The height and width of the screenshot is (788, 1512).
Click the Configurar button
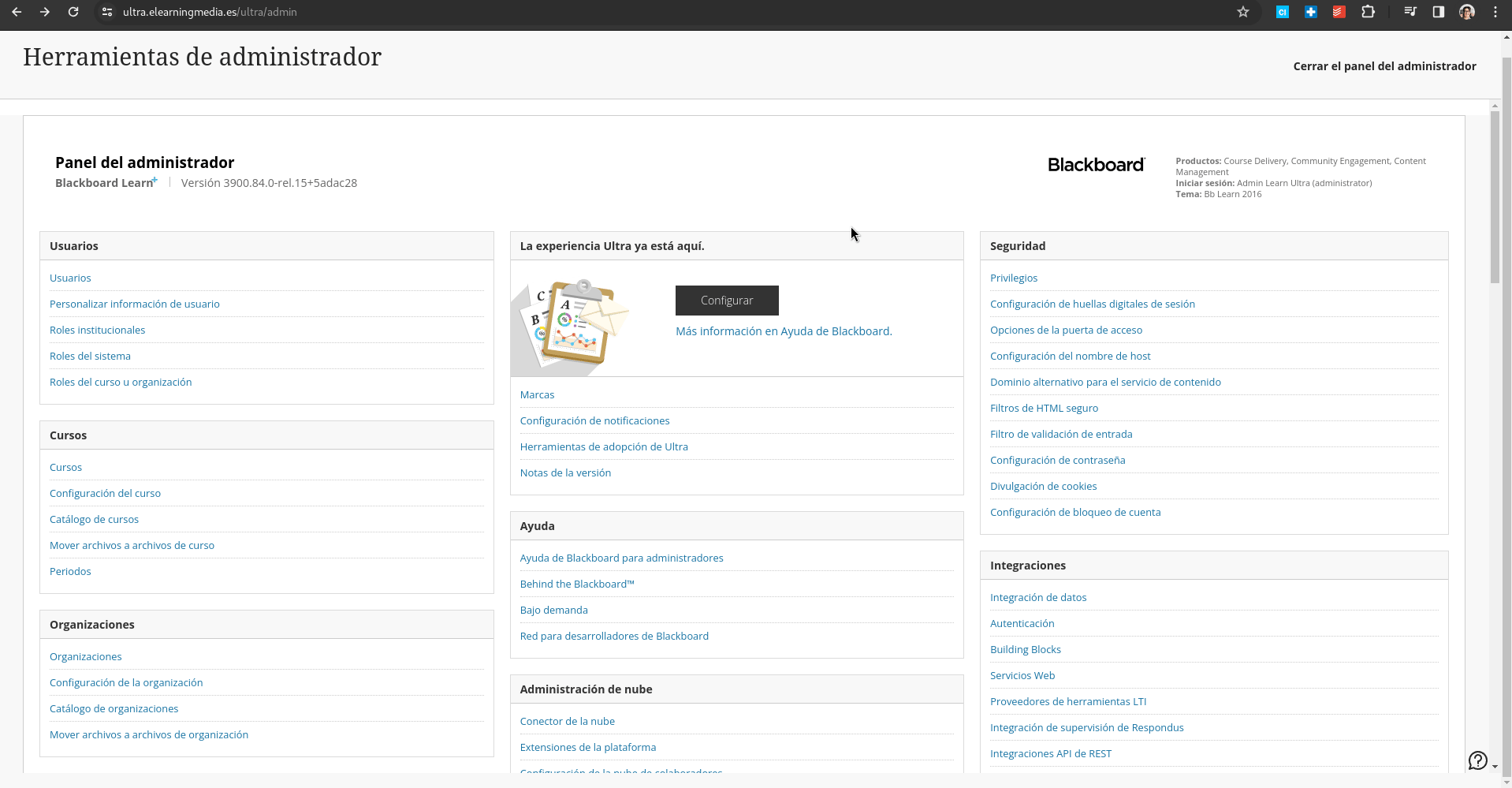click(x=727, y=301)
